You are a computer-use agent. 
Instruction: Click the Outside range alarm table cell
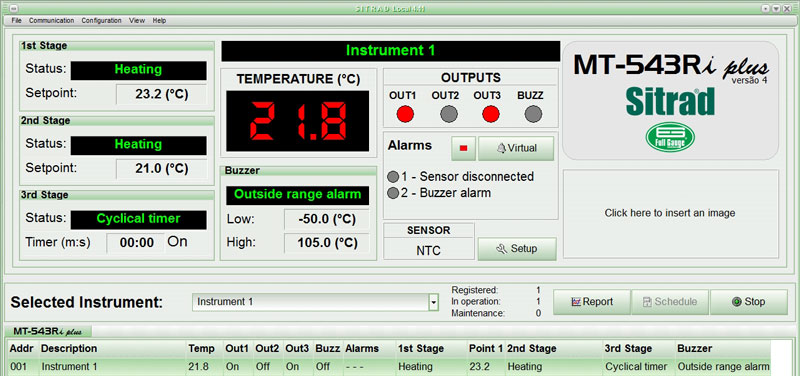click(x=723, y=366)
